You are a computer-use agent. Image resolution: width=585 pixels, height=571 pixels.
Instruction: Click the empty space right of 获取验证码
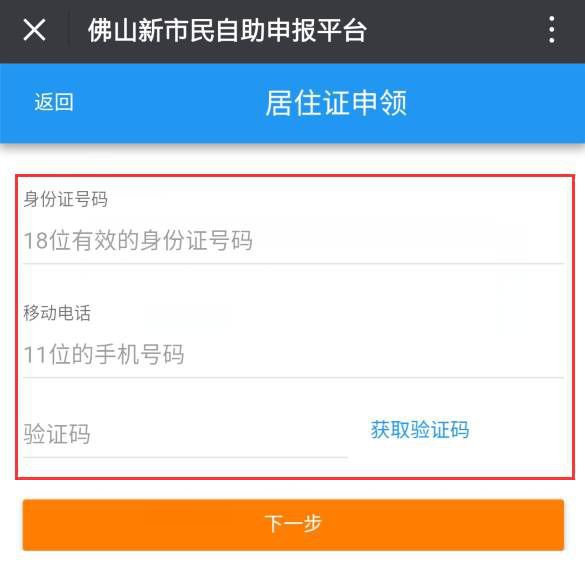(x=520, y=430)
